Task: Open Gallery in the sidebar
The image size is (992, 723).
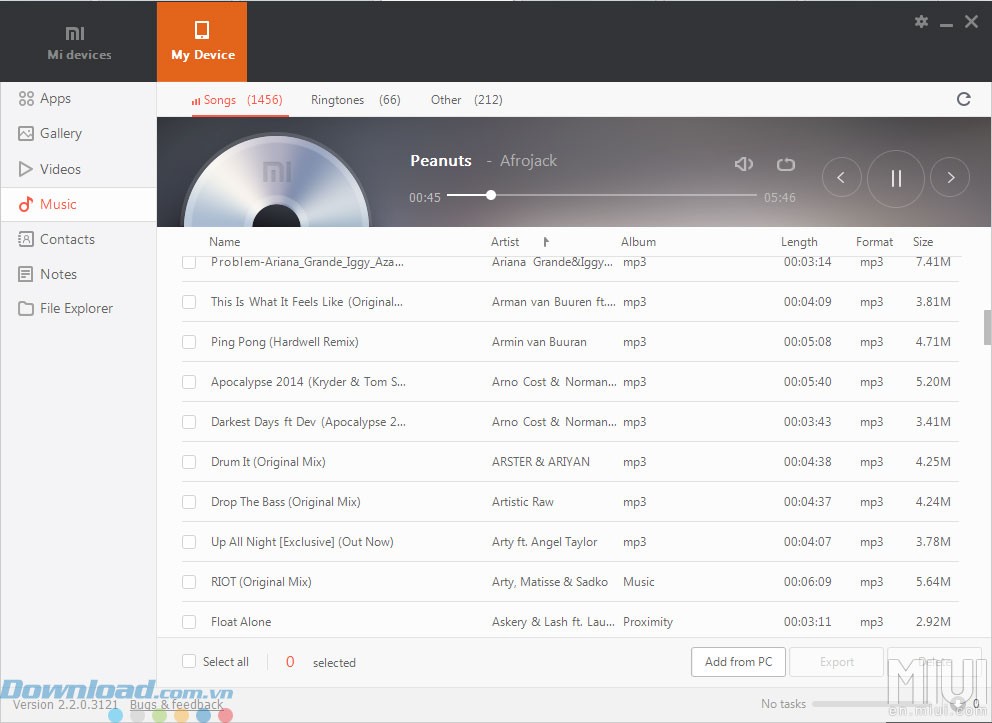Action: (x=60, y=134)
